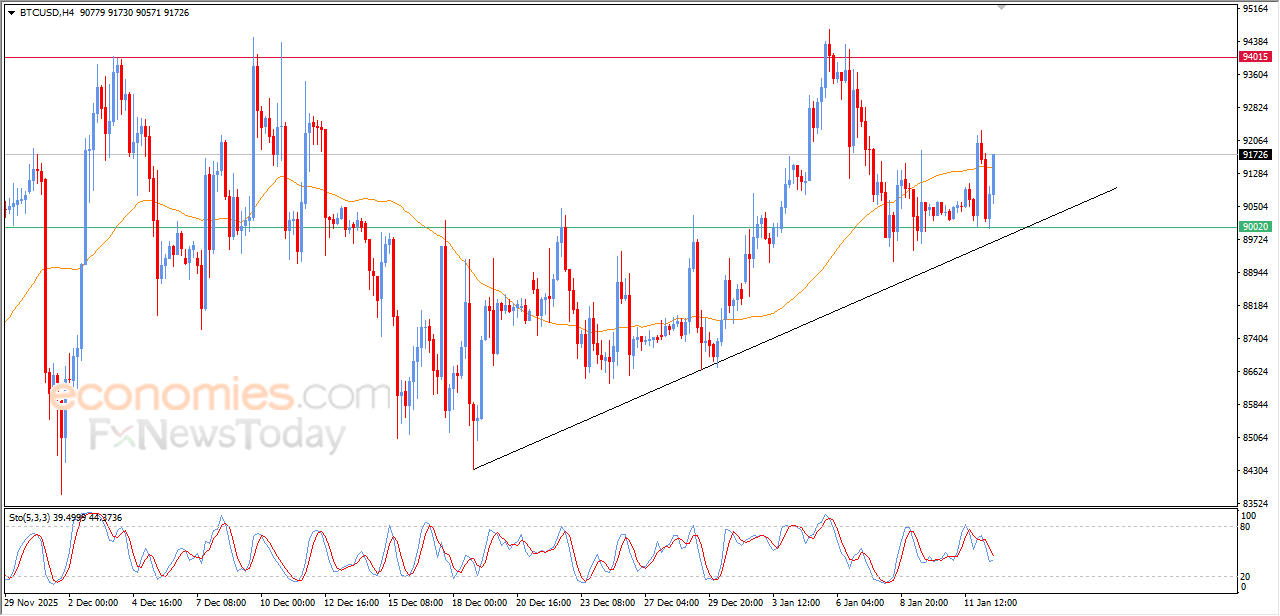Click the FxNewsToday watermark text
This screenshot has width=1280, height=616.
(217, 436)
